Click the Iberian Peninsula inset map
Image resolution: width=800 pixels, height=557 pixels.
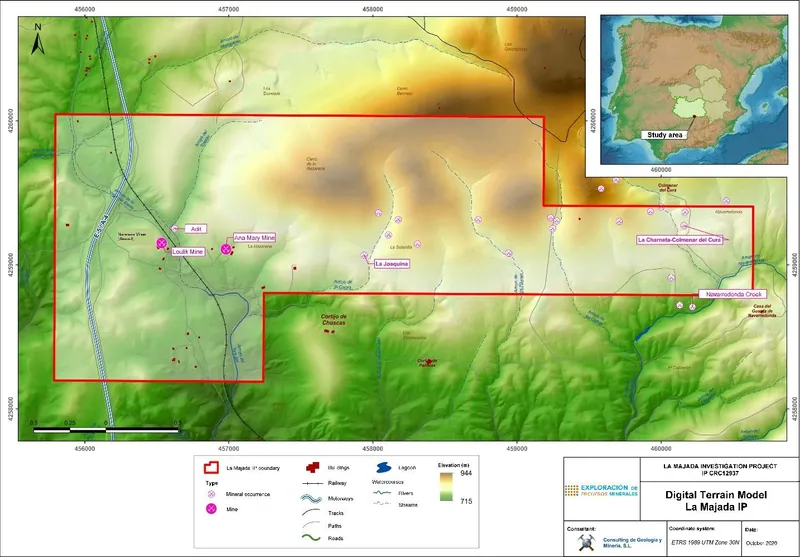pyautogui.click(x=694, y=89)
